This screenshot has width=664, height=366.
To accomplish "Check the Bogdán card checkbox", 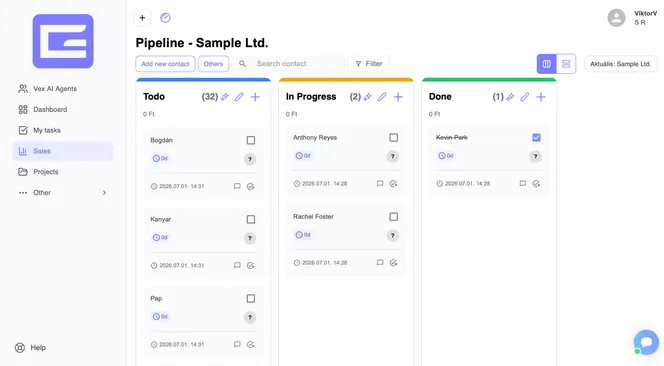I will pyautogui.click(x=251, y=140).
